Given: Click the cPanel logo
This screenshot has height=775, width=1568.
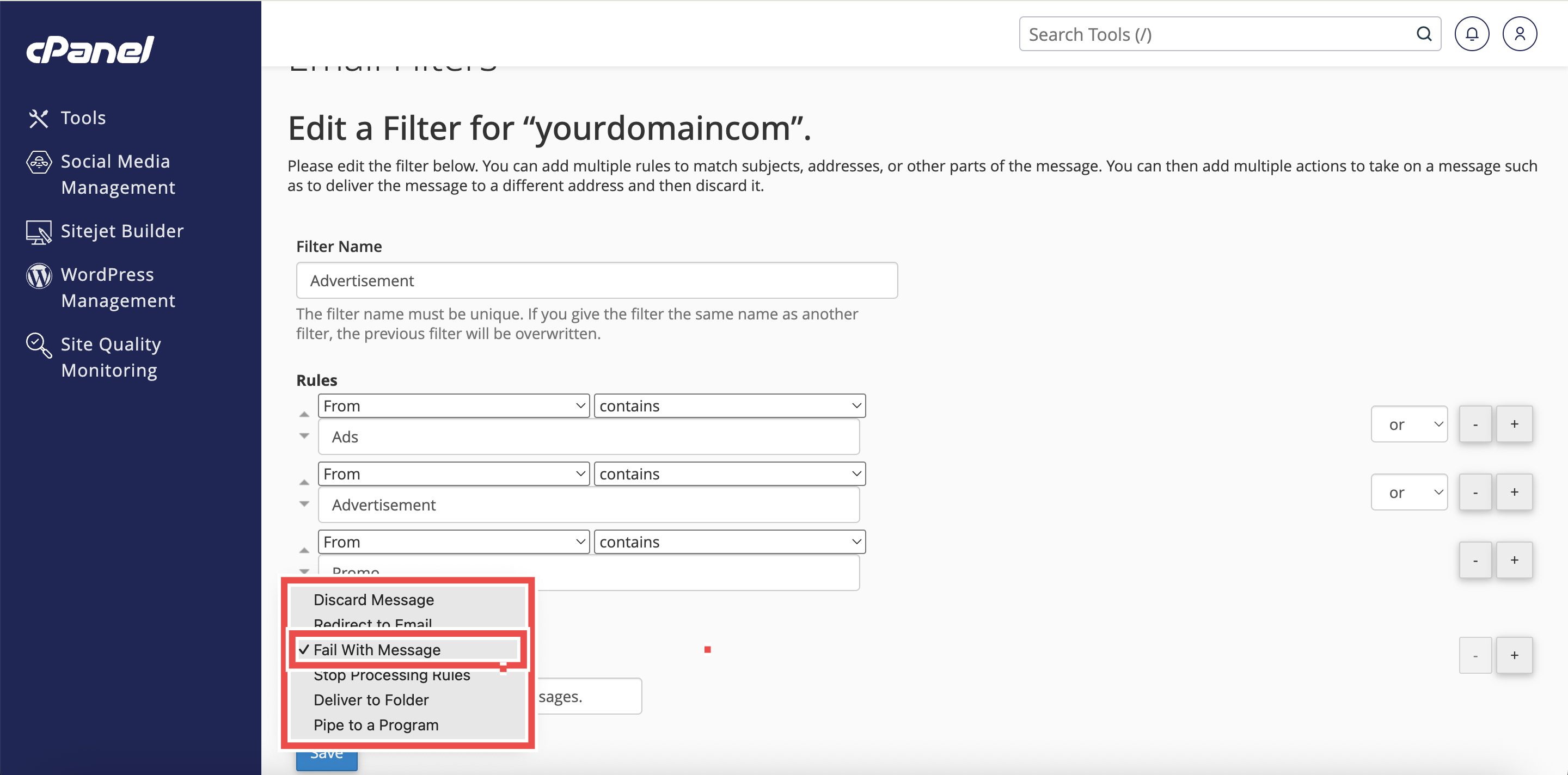Looking at the screenshot, I should pos(90,50).
